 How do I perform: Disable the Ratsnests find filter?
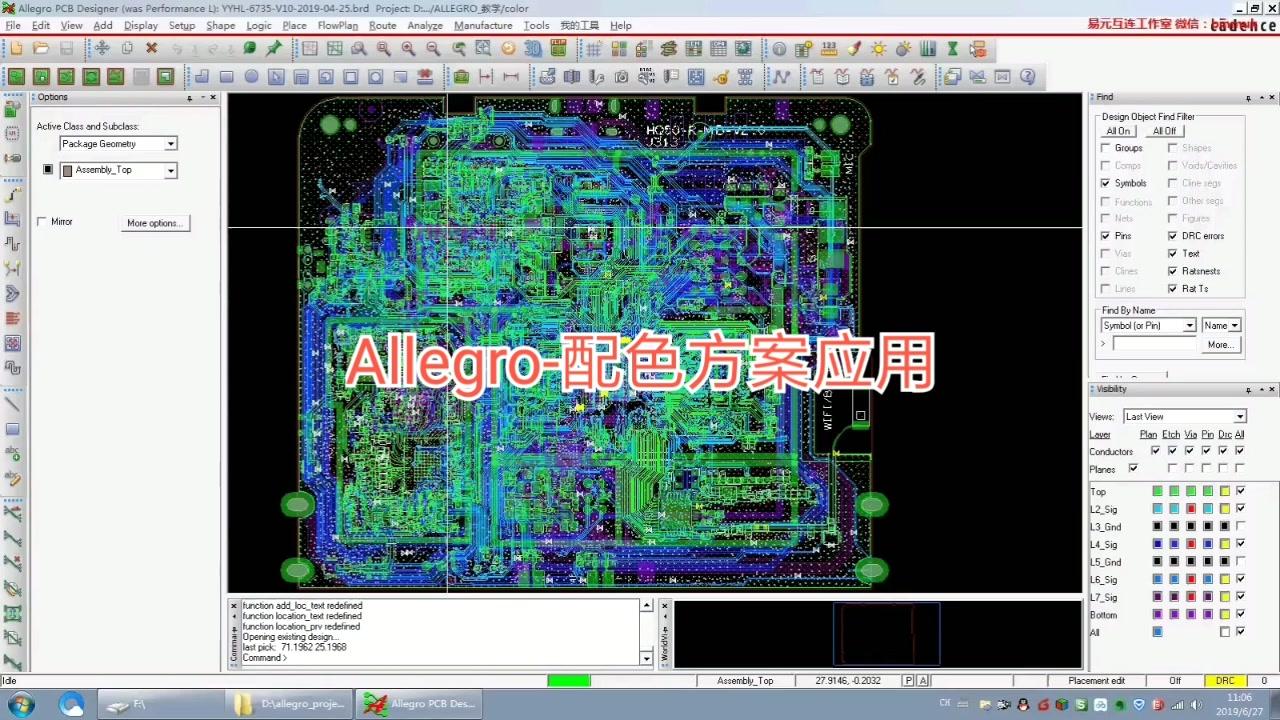coord(1172,271)
